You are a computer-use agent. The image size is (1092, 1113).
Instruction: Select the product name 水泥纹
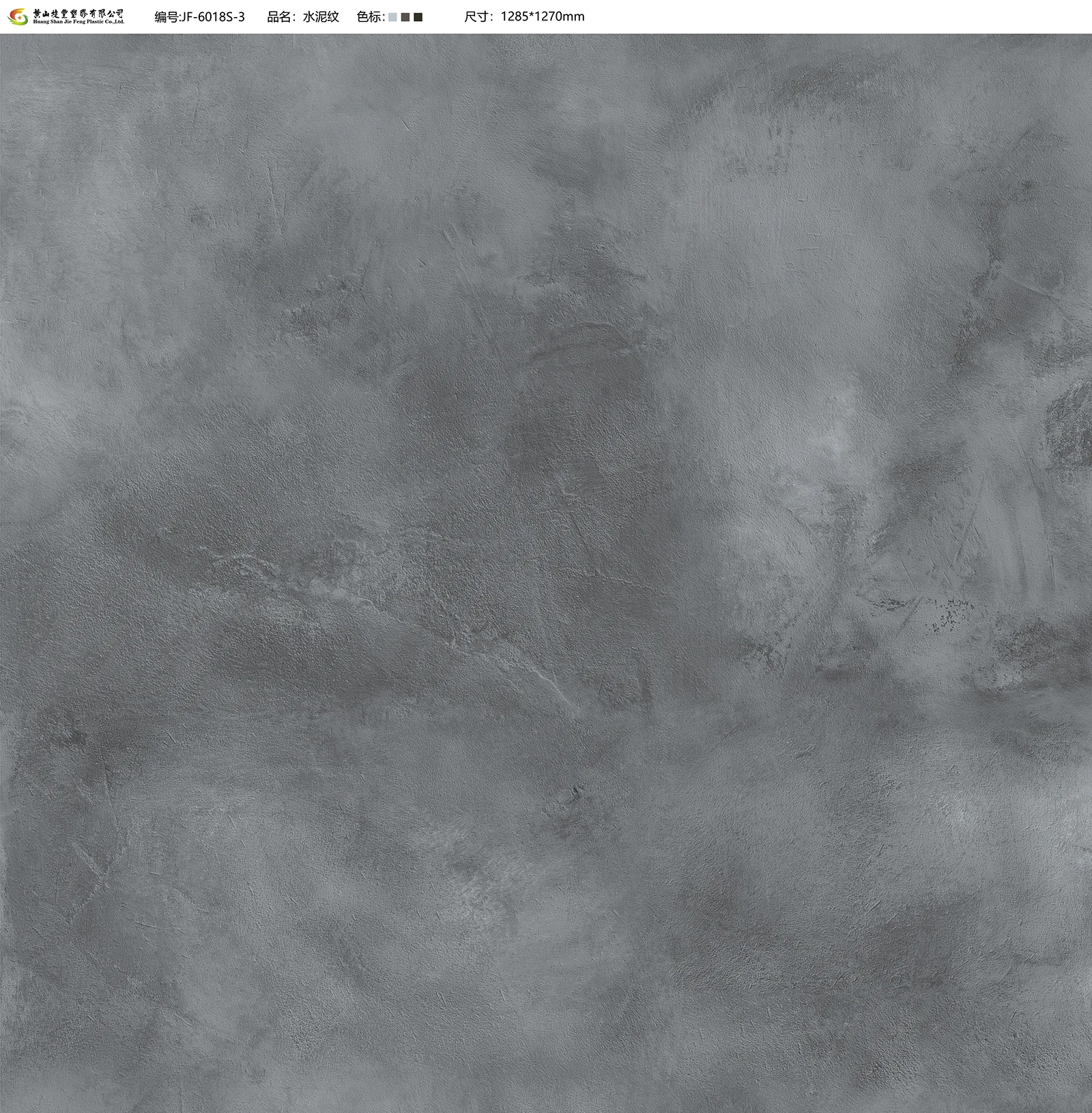pos(321,17)
